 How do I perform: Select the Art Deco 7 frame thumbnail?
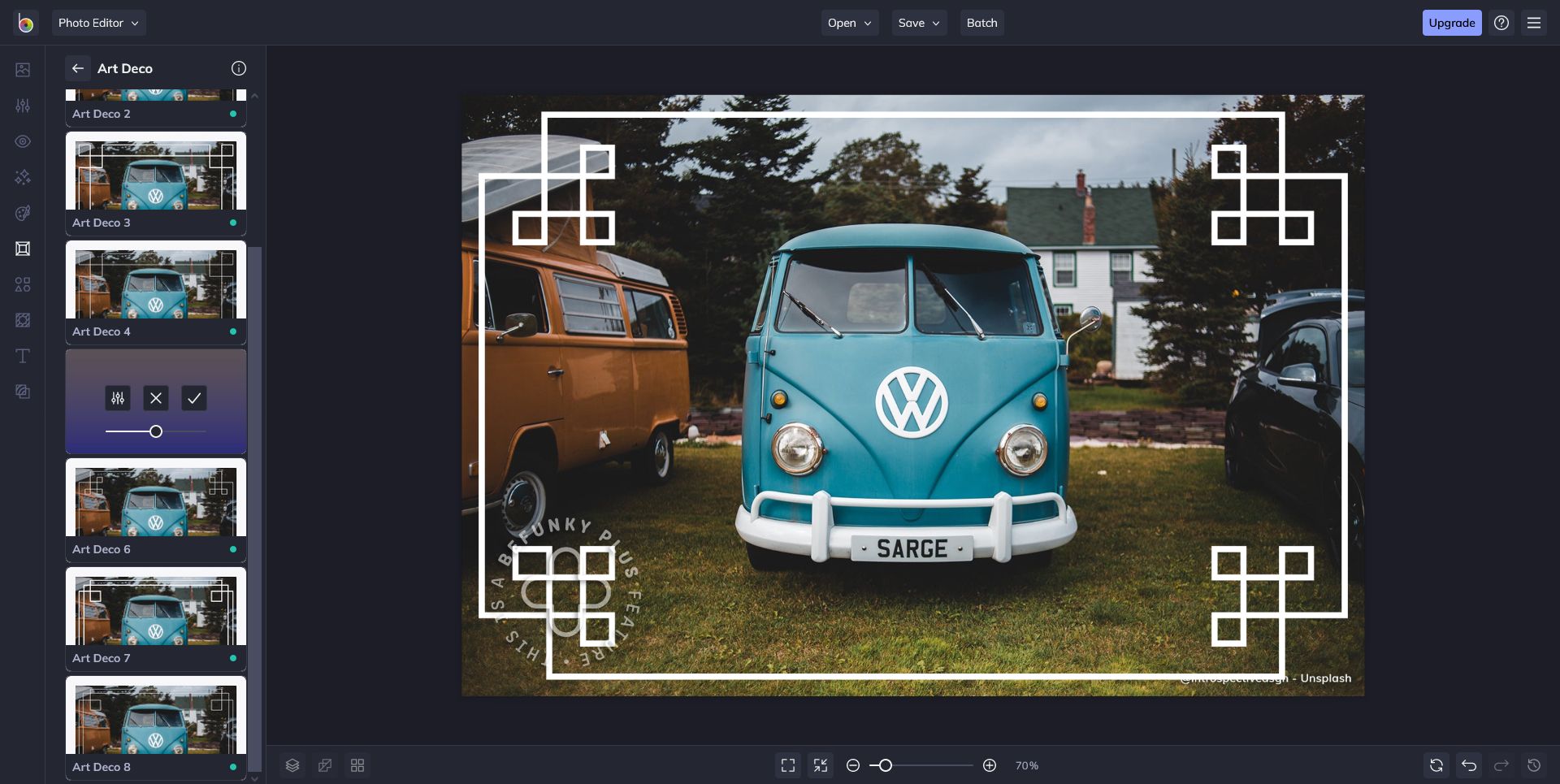click(x=156, y=619)
